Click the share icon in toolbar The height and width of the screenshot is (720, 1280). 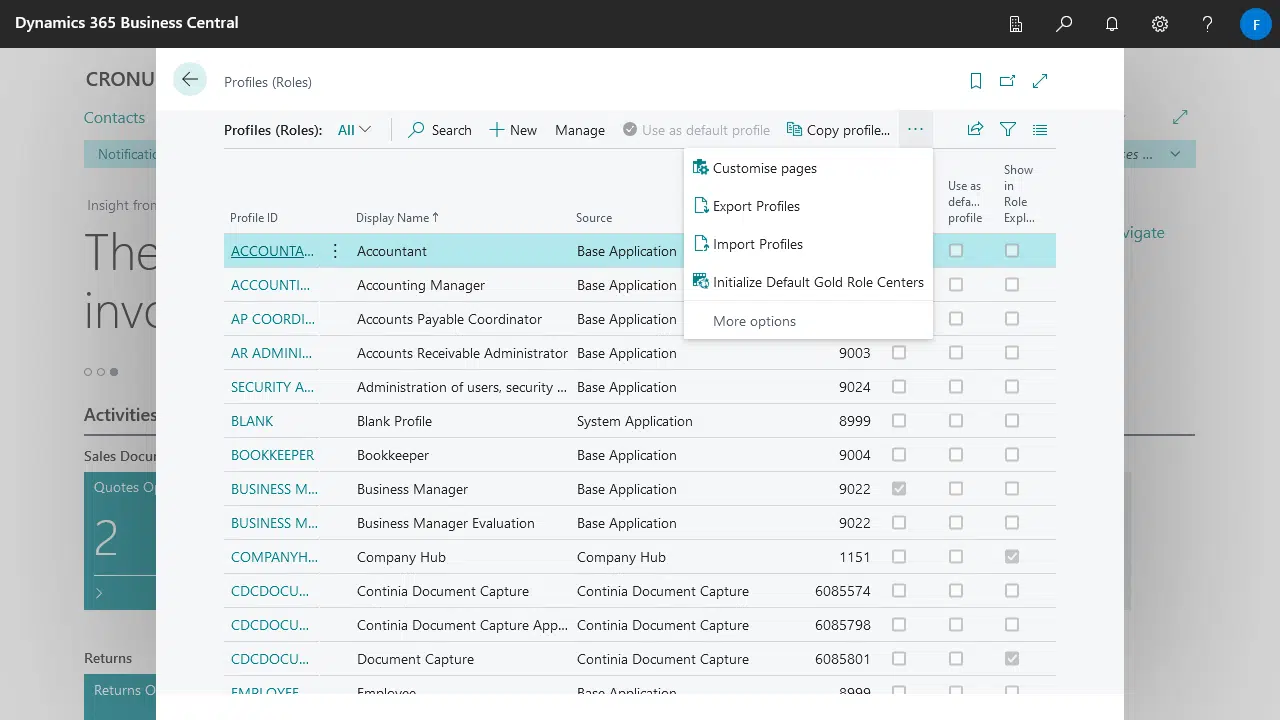[975, 129]
